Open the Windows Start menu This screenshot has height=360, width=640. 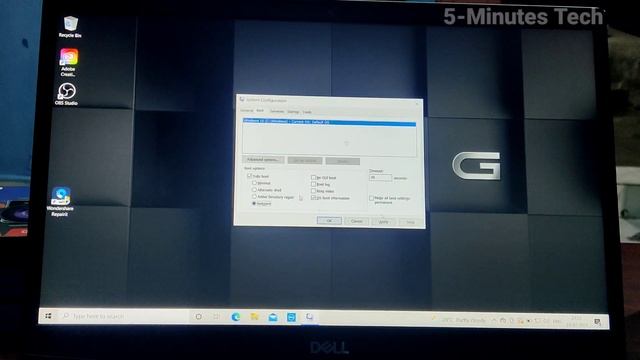tap(48, 316)
